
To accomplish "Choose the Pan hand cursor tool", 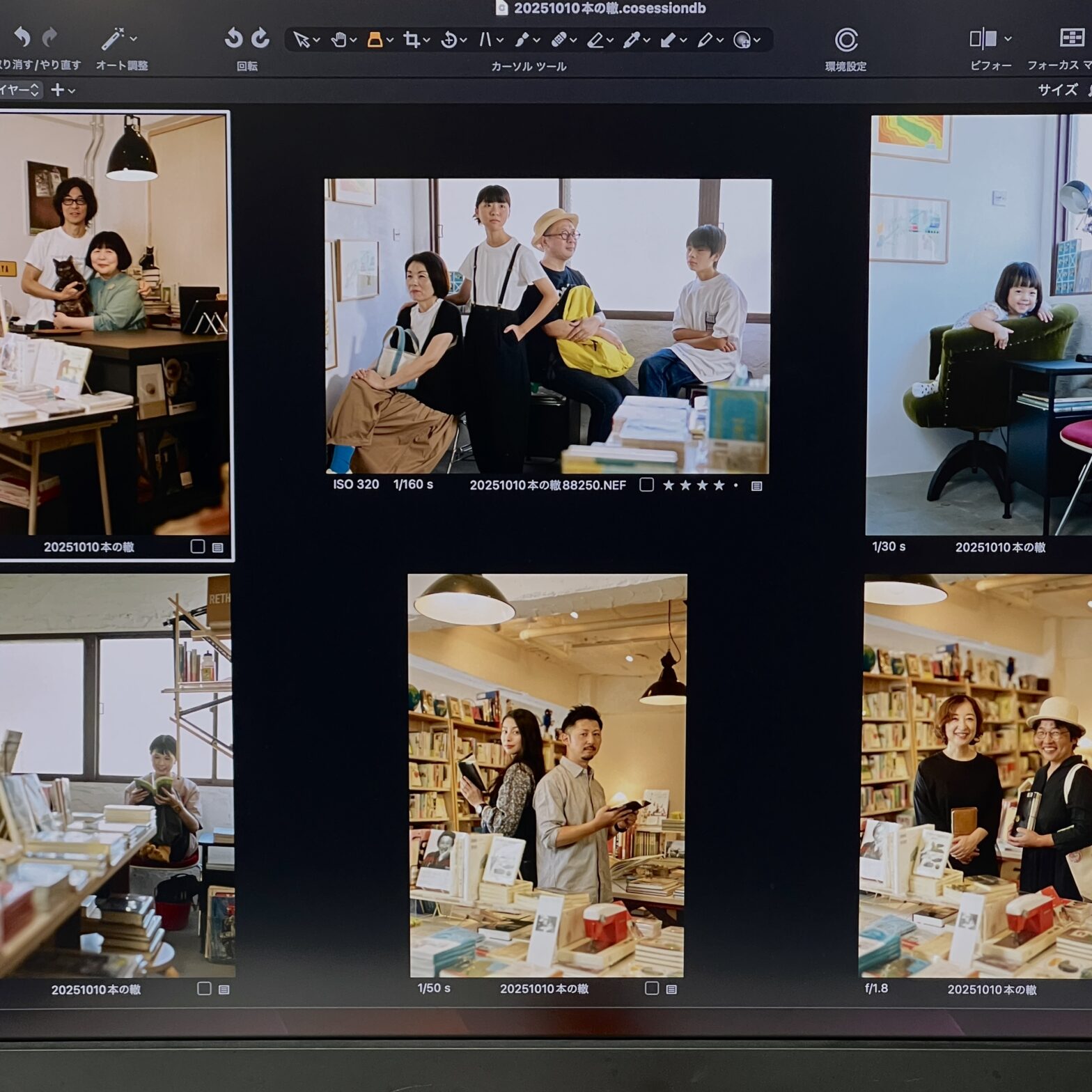I will 338,40.
